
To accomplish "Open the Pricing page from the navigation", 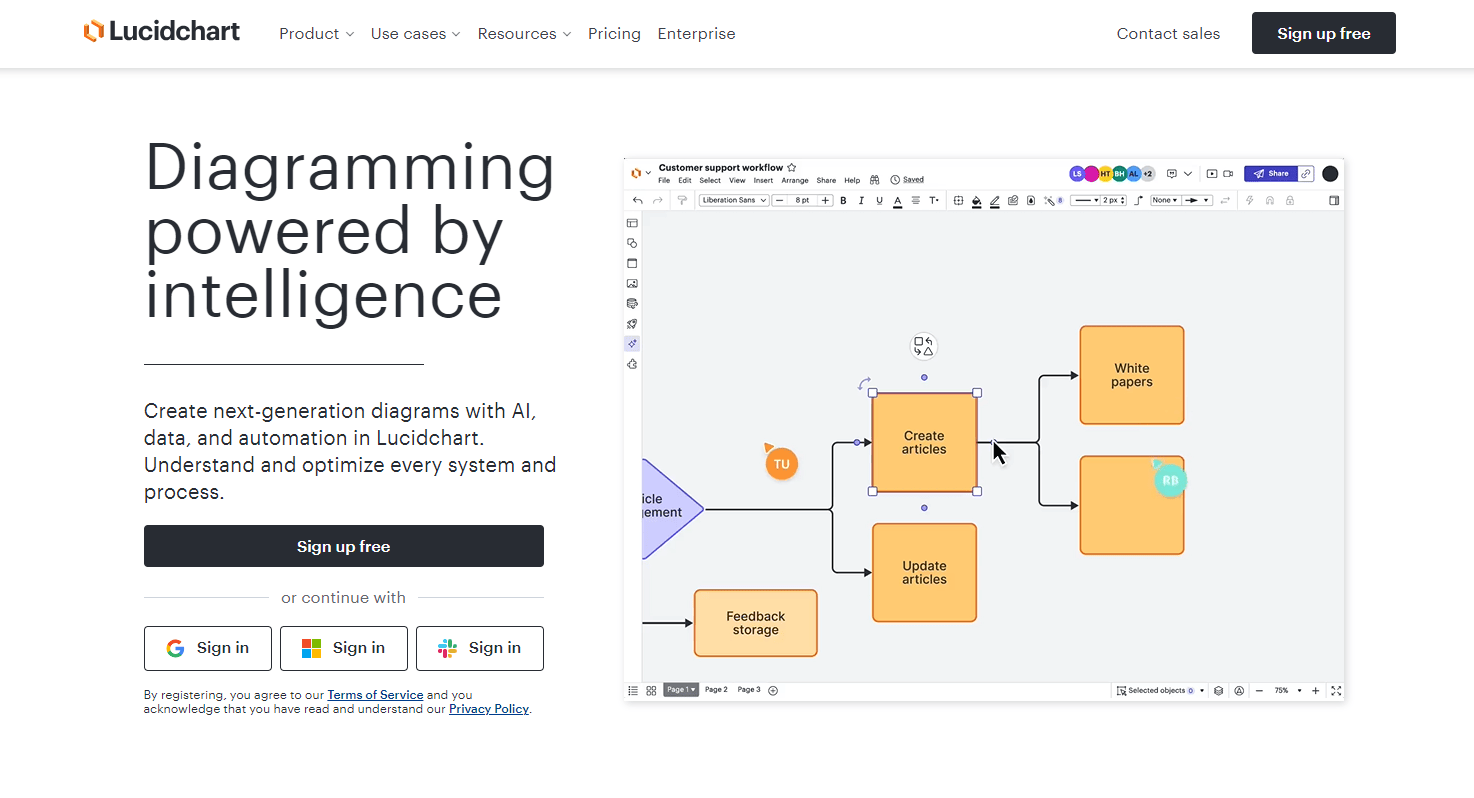I will (614, 34).
